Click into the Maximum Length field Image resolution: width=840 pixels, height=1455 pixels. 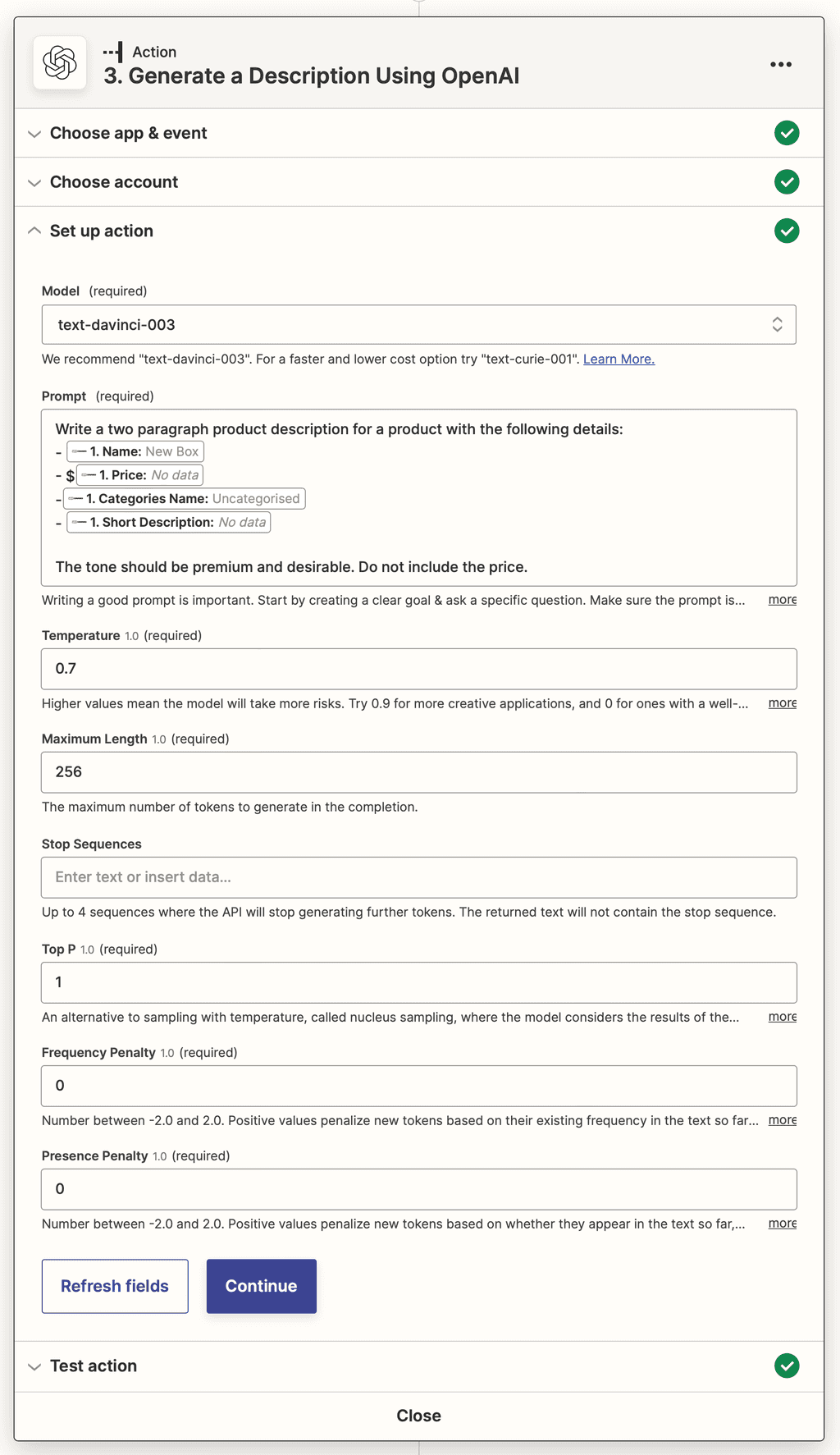pyautogui.click(x=419, y=772)
